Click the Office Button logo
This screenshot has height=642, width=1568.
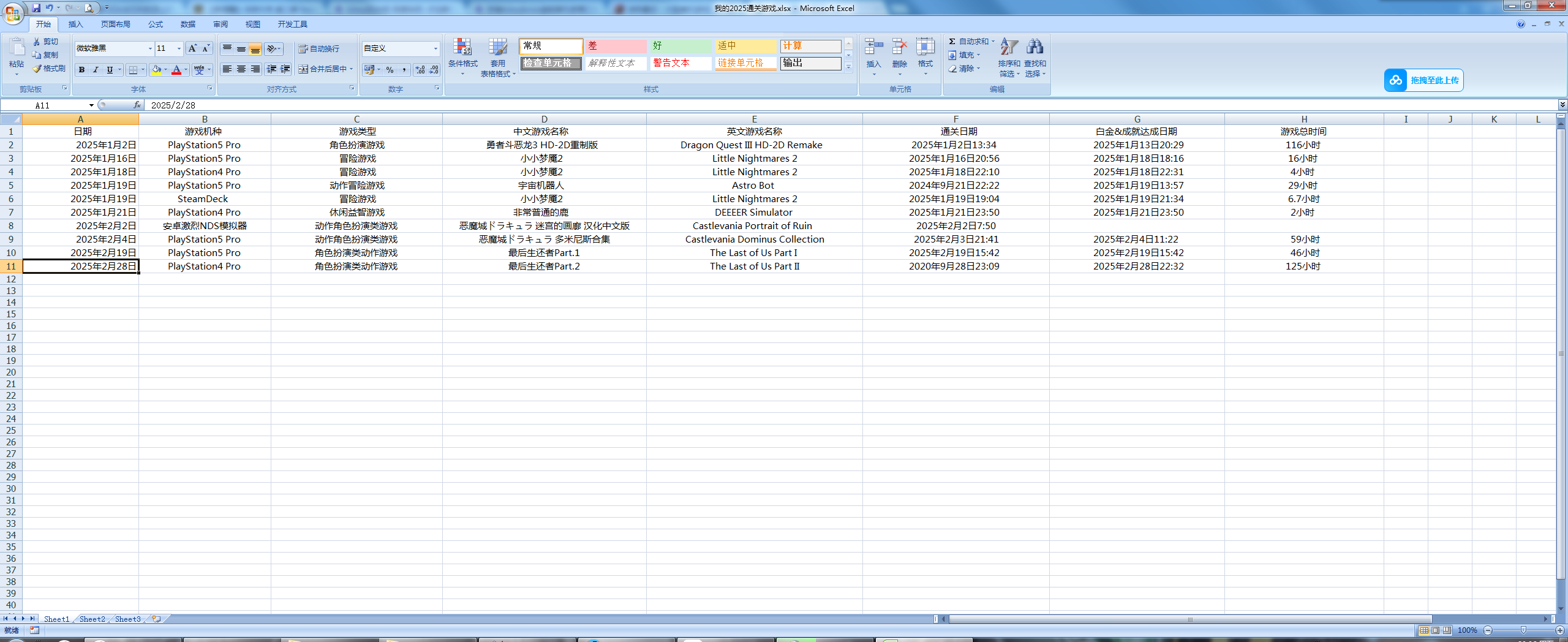click(x=12, y=12)
